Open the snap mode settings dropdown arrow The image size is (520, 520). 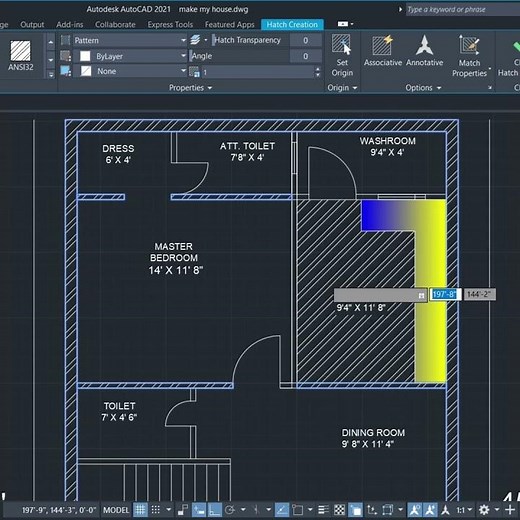[x=169, y=509]
